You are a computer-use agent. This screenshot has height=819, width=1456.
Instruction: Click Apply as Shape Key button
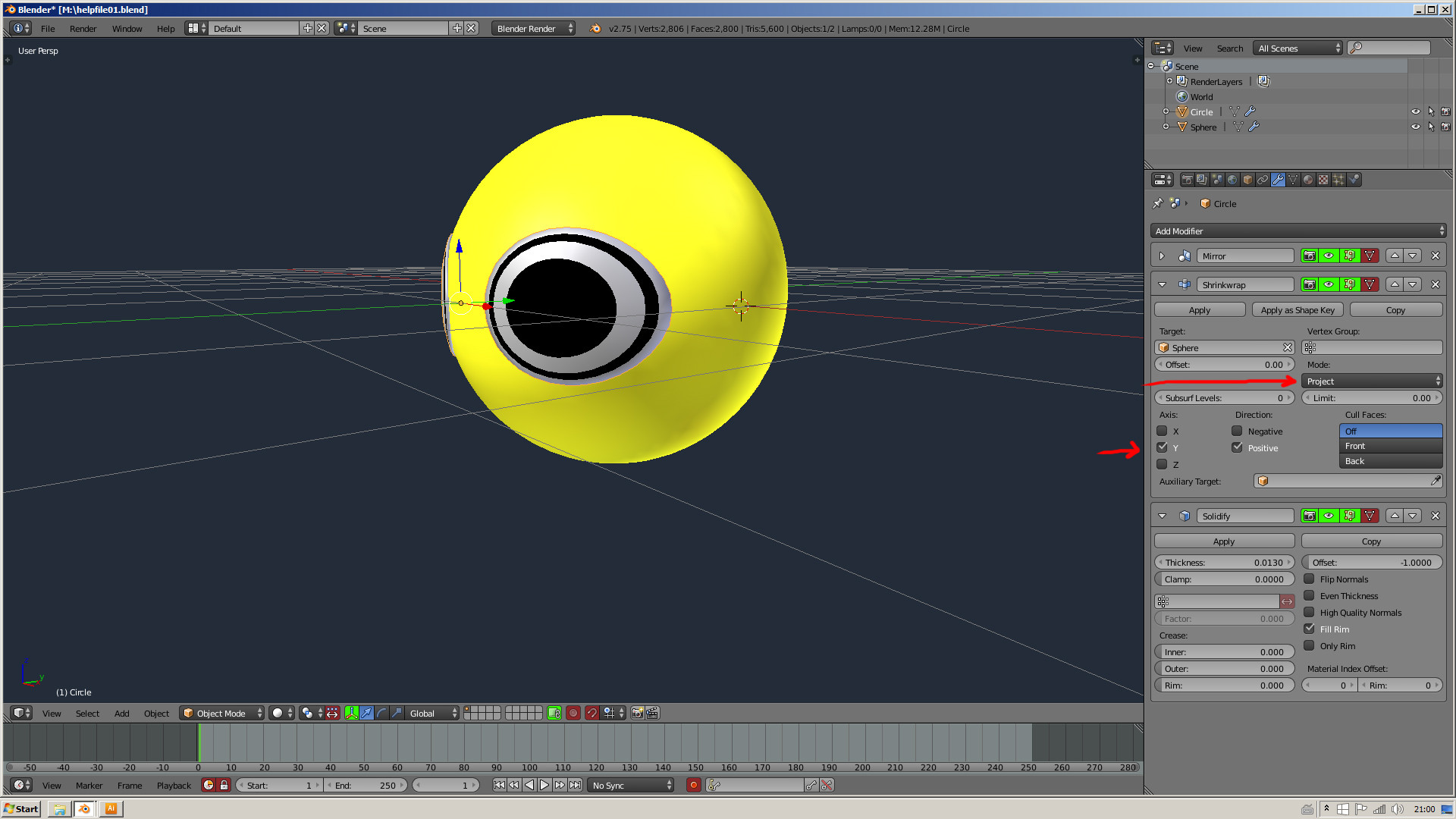(1298, 310)
